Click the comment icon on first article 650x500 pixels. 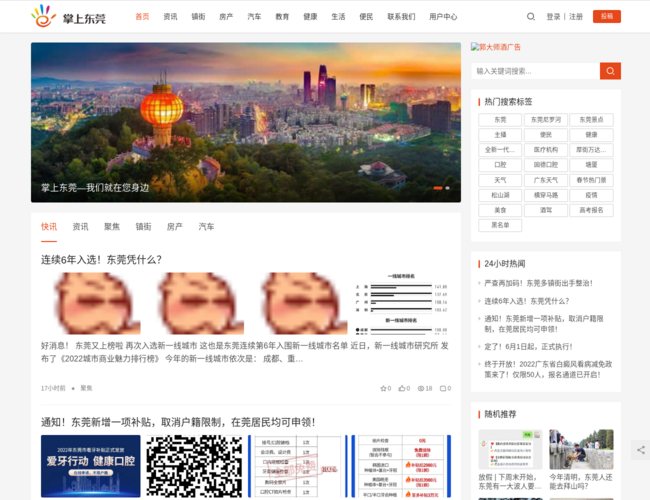(x=443, y=388)
